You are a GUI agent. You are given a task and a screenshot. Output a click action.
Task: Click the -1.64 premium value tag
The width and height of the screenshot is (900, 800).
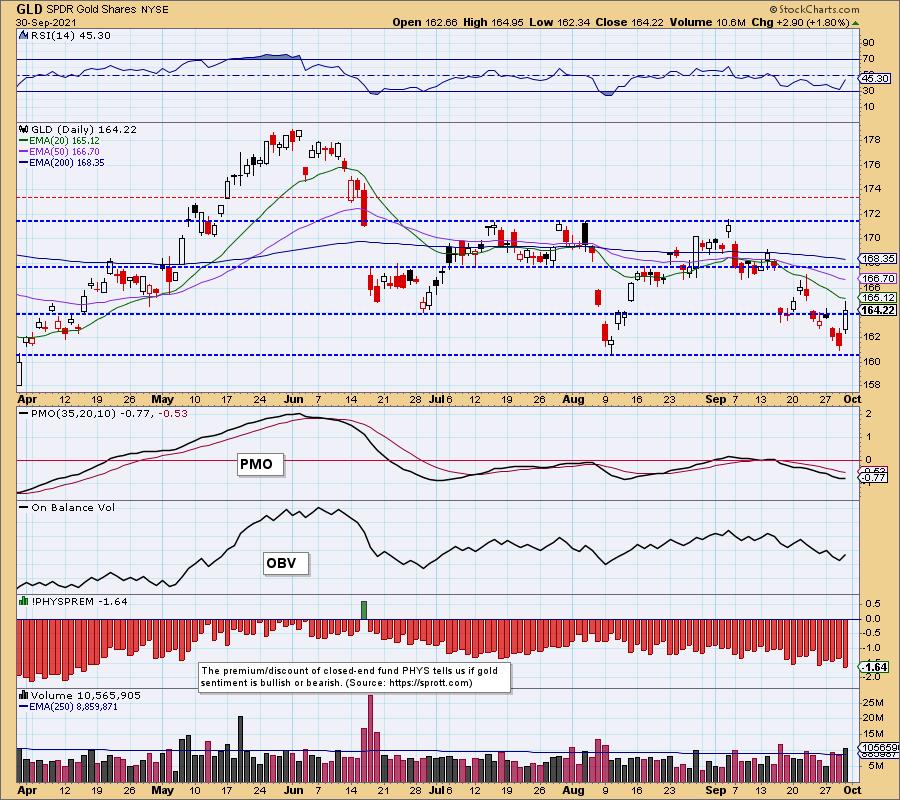[x=875, y=667]
